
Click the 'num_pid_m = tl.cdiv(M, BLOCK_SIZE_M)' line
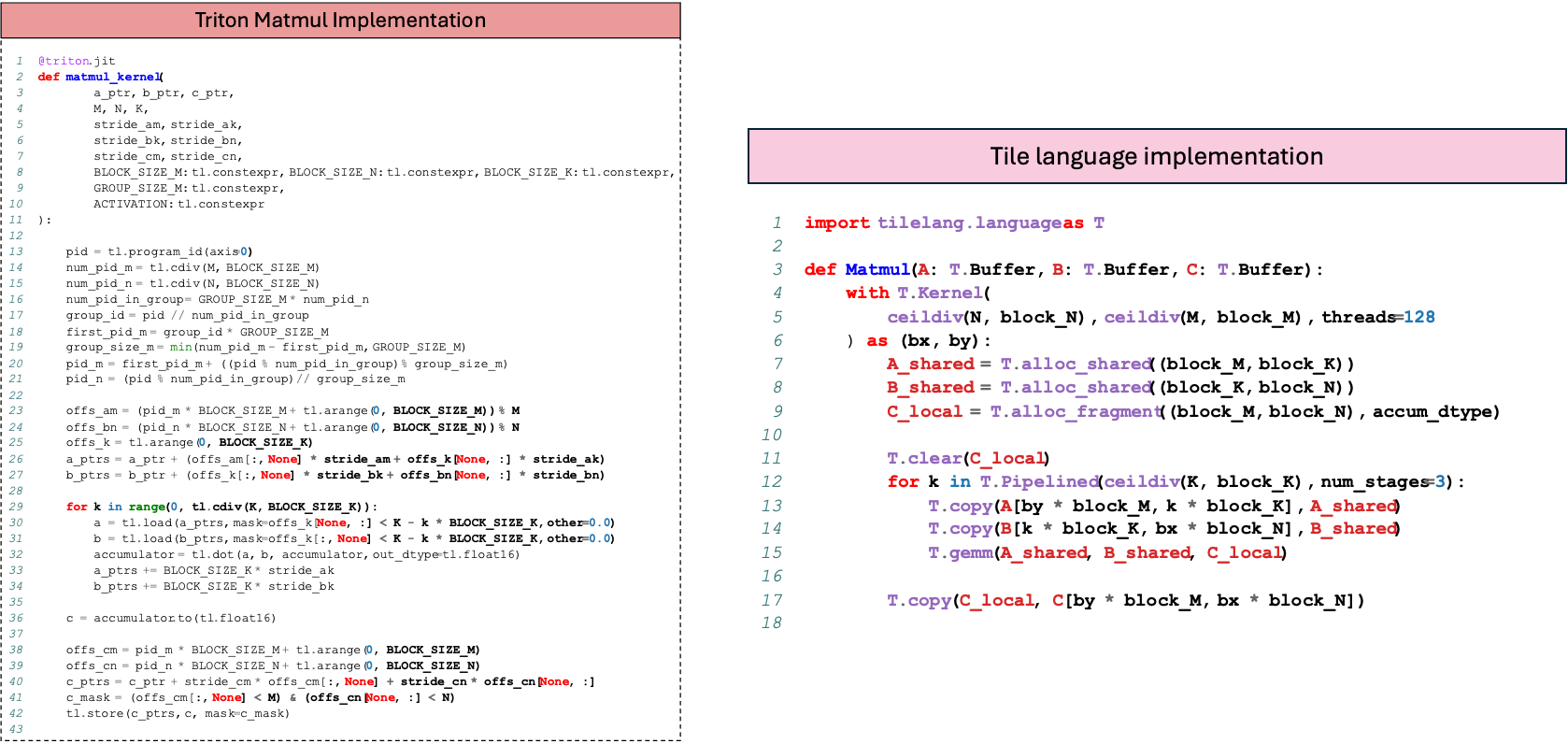[x=192, y=267]
